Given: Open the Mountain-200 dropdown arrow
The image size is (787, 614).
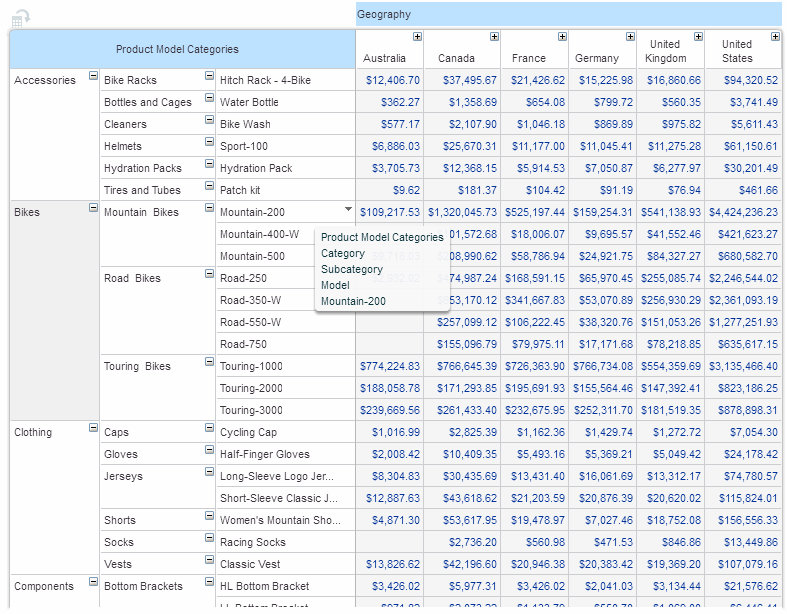Looking at the screenshot, I should 348,210.
